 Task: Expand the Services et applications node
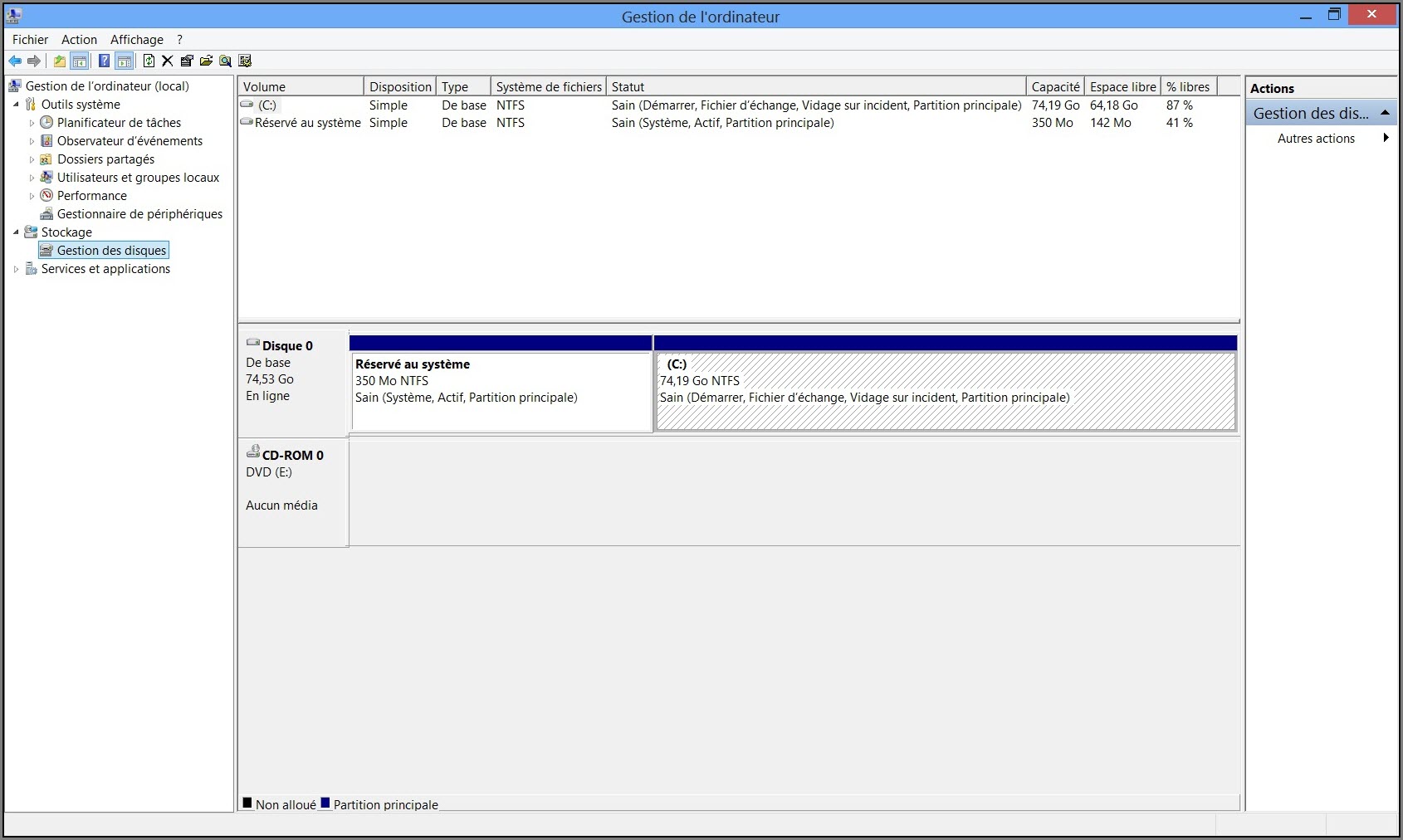(x=16, y=269)
